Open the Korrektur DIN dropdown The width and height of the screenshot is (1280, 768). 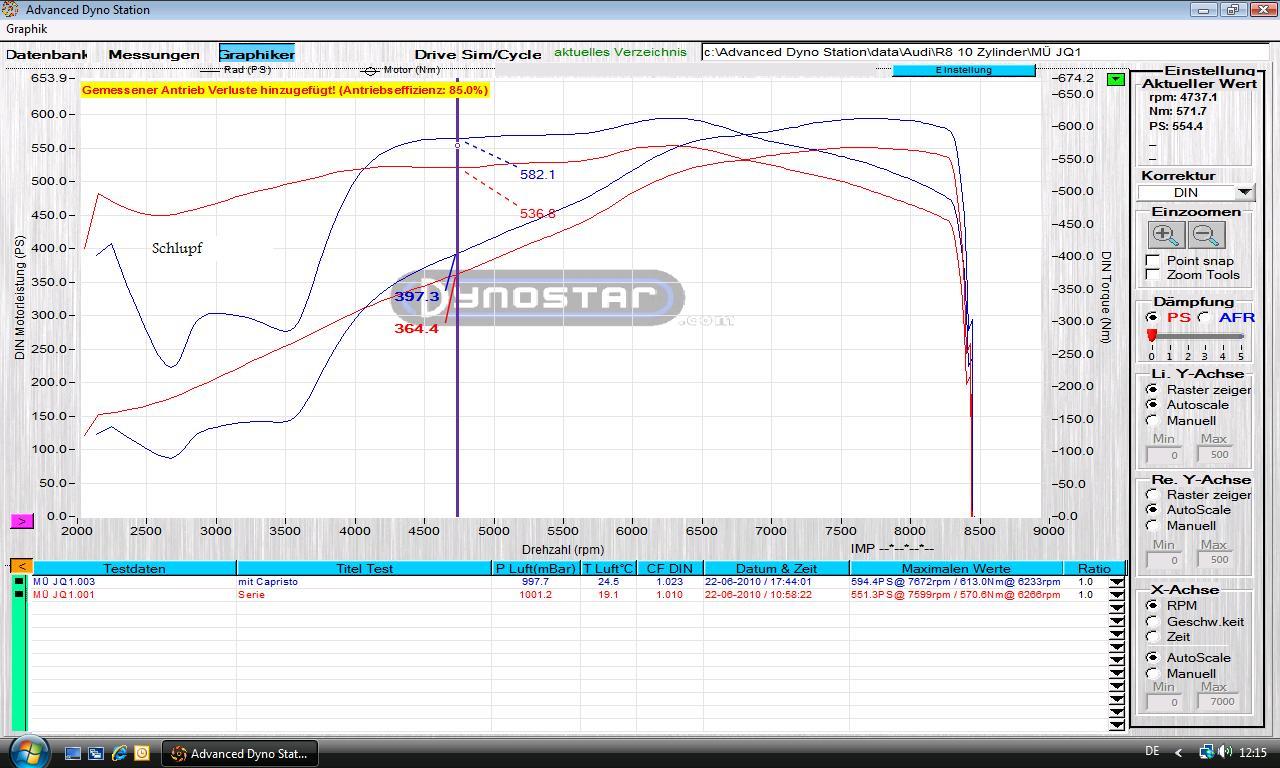click(1244, 192)
